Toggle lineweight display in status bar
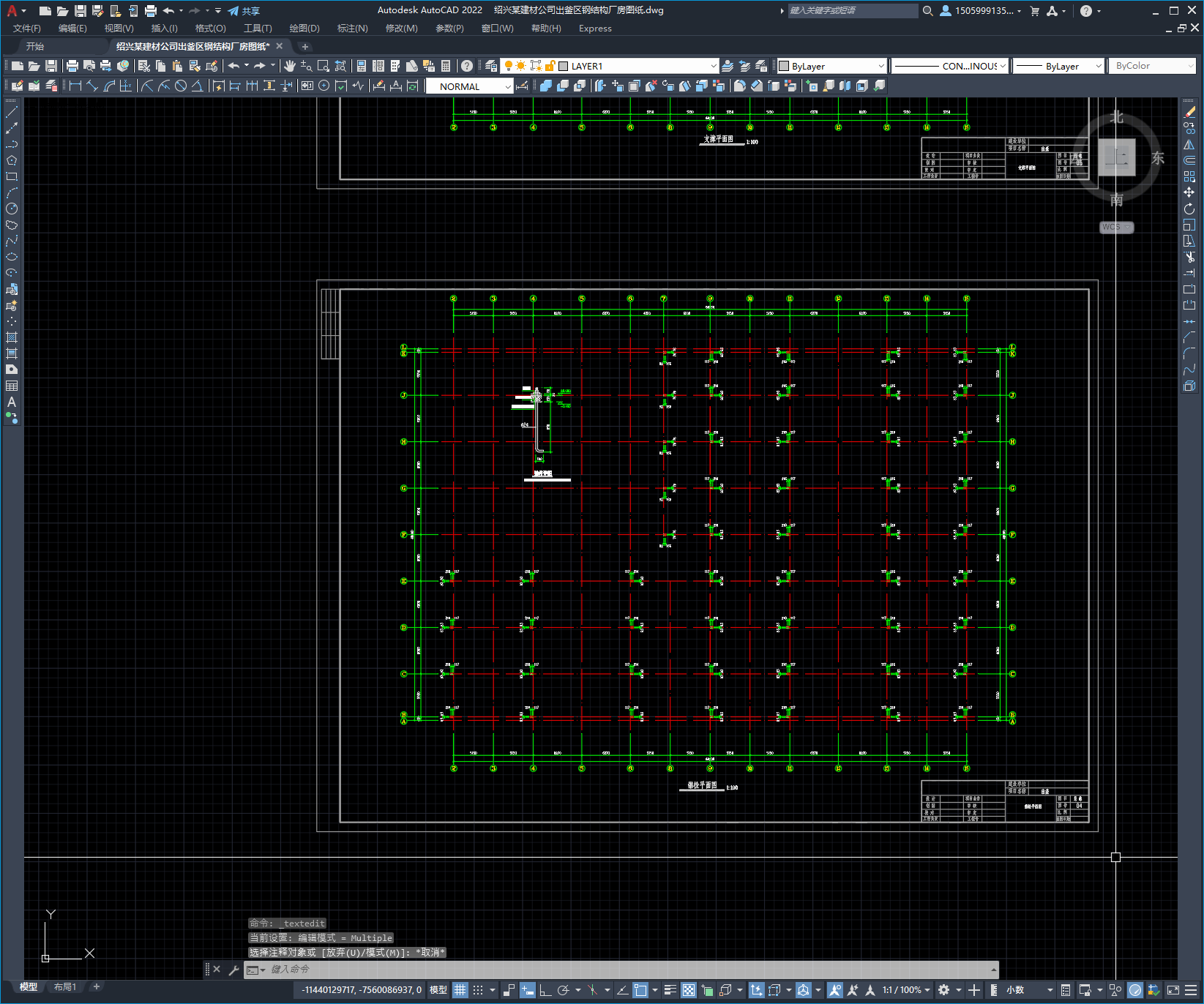The height and width of the screenshot is (1004, 1204). 670,990
